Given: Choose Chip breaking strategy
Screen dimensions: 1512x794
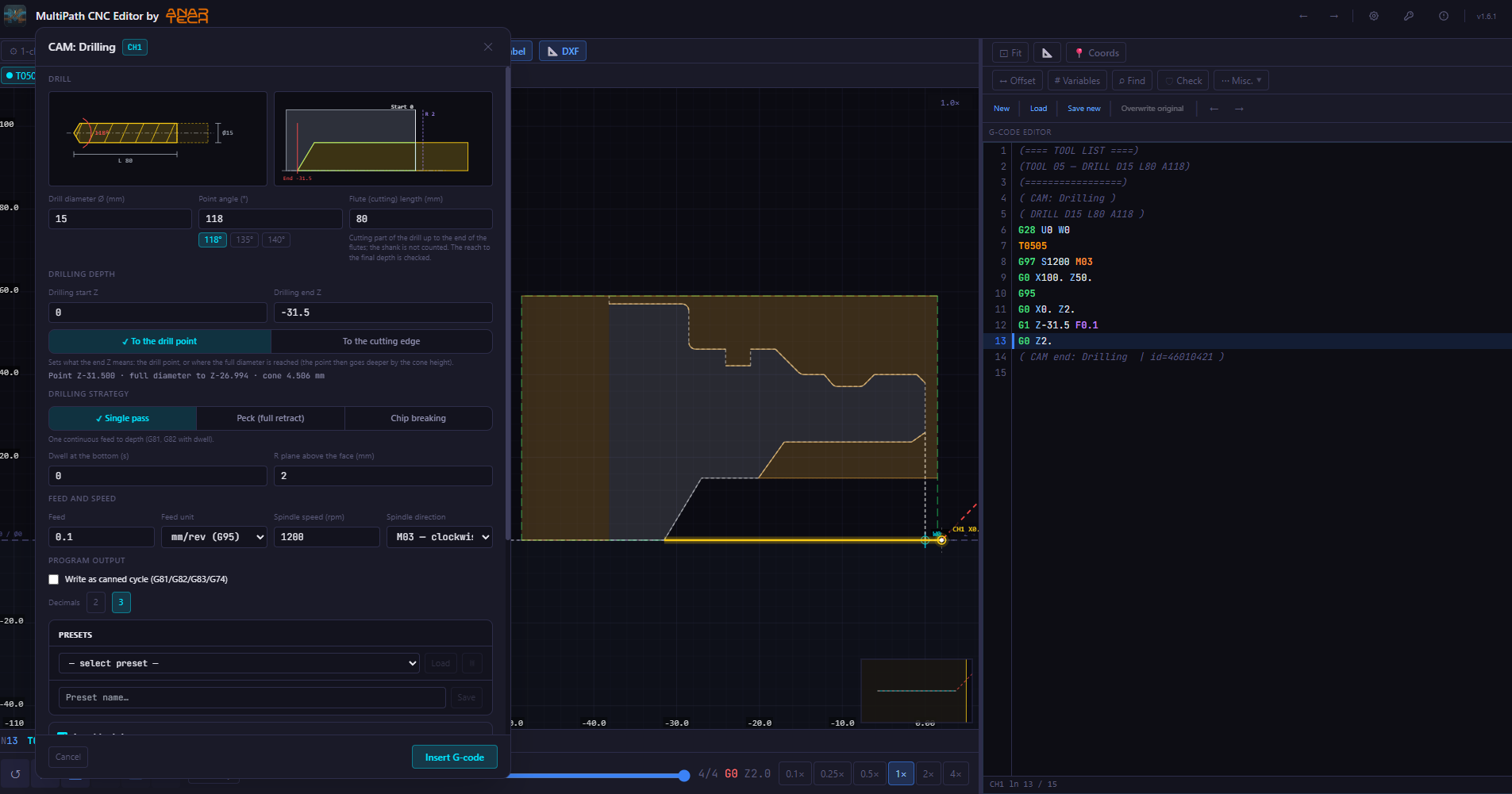Looking at the screenshot, I should coord(418,418).
